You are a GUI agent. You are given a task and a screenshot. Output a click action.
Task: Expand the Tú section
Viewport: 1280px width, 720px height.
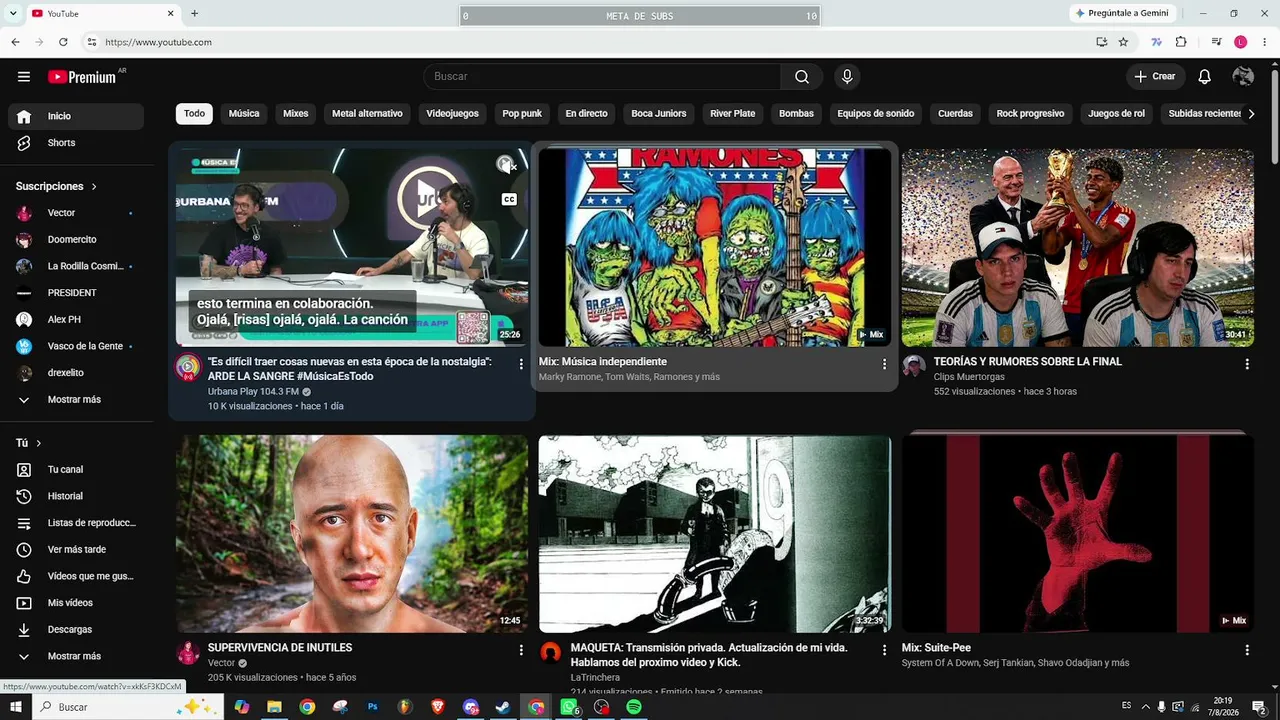coord(29,443)
